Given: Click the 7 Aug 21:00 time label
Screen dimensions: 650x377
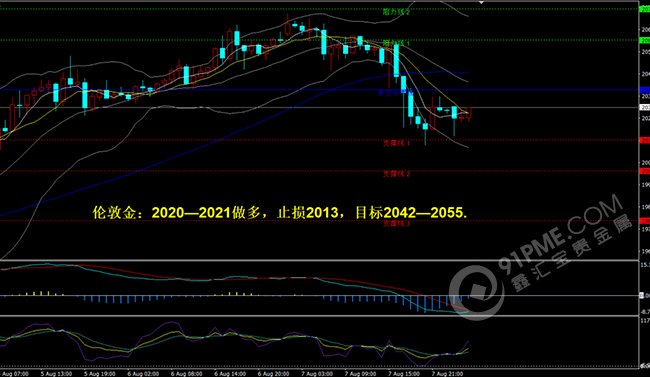Looking at the screenshot, I should (x=448, y=374).
